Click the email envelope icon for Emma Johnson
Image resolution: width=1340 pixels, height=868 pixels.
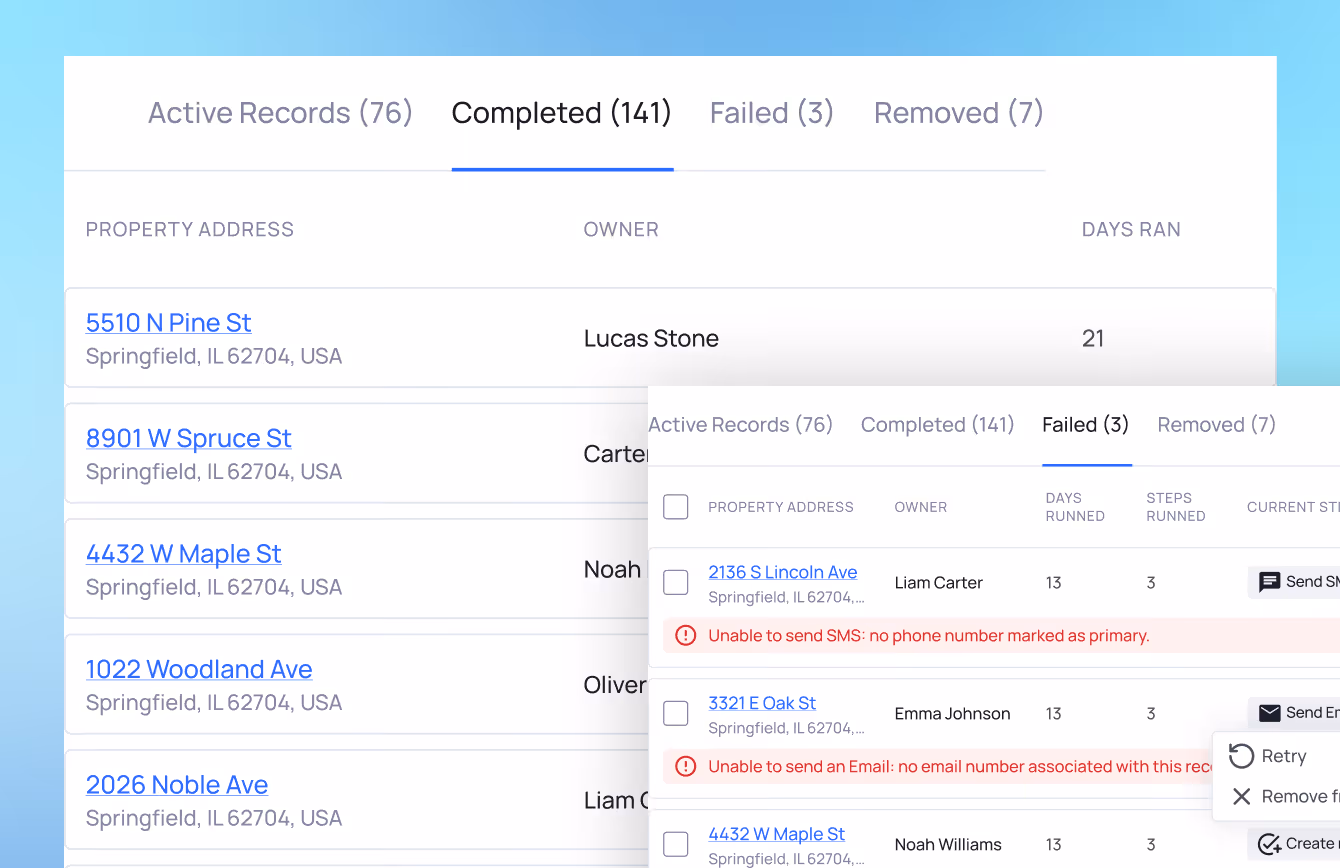tap(1269, 713)
